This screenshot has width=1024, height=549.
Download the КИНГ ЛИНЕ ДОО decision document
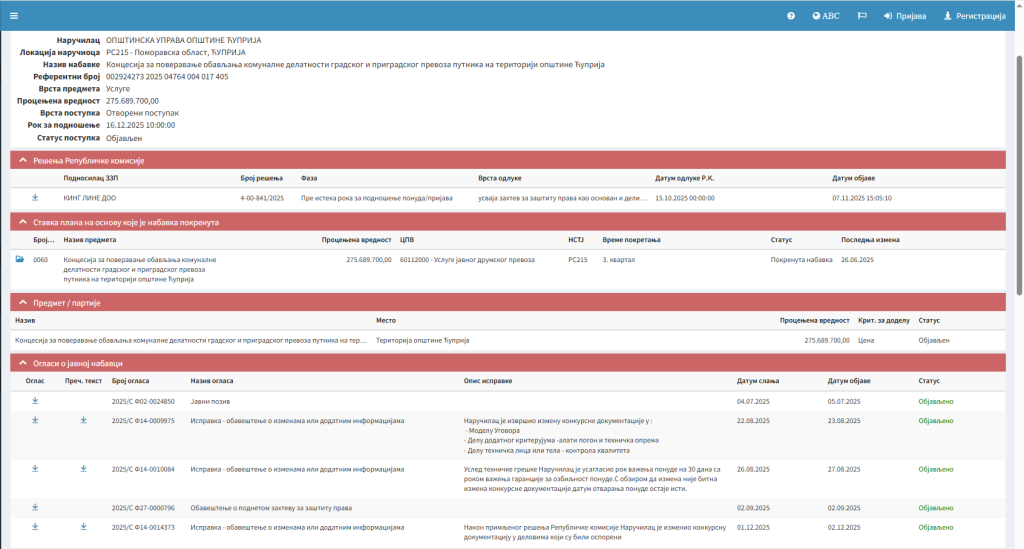[35, 198]
